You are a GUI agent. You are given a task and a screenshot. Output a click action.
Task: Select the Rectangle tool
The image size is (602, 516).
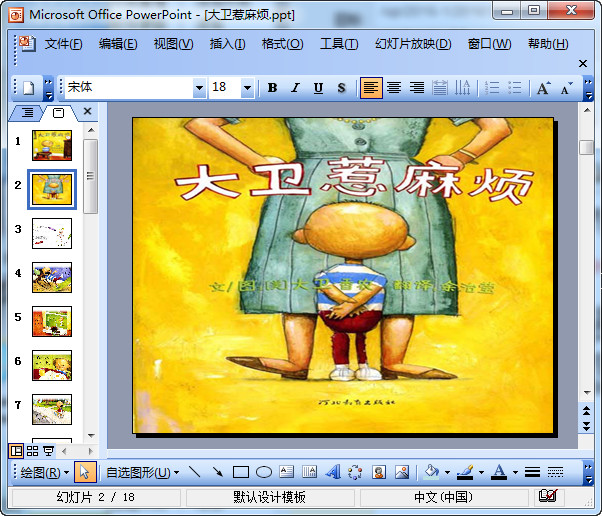tap(241, 472)
